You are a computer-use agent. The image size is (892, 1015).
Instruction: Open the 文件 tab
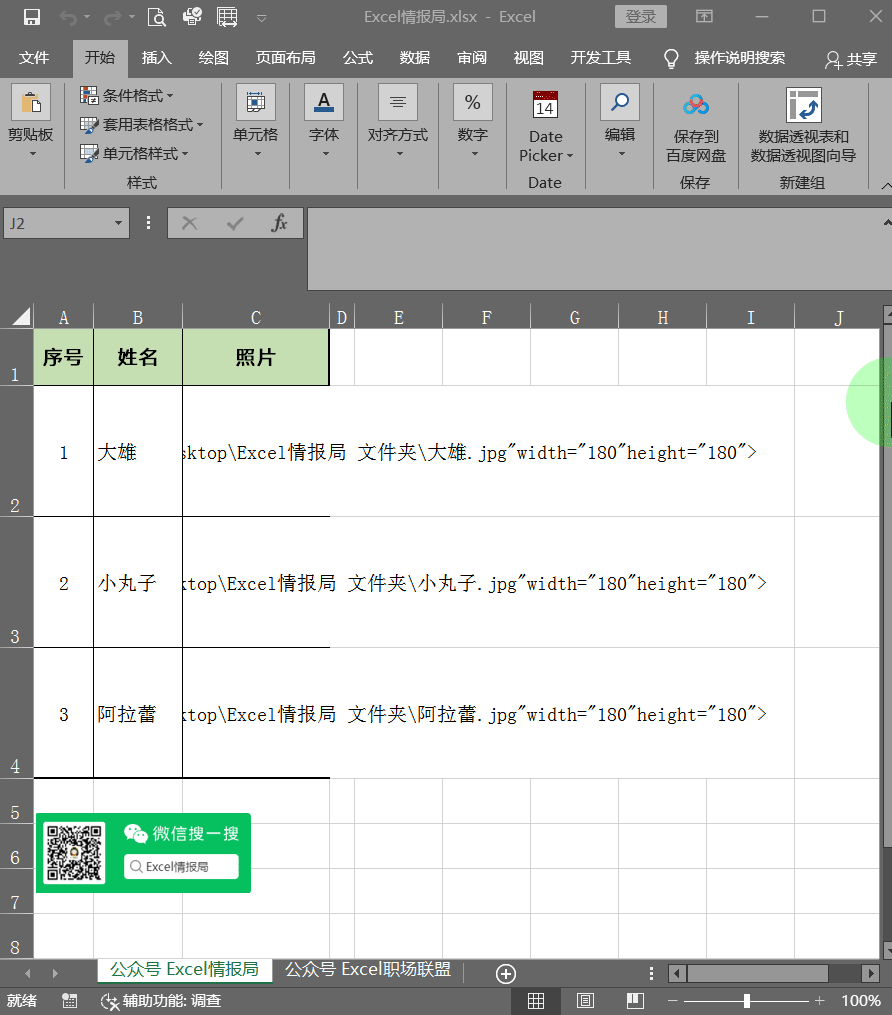[x=34, y=58]
